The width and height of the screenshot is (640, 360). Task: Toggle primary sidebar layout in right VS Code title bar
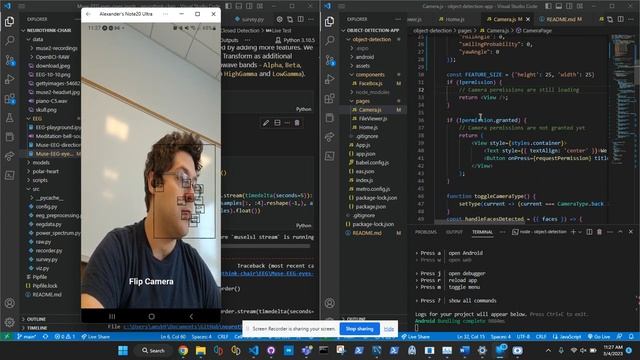548,6
